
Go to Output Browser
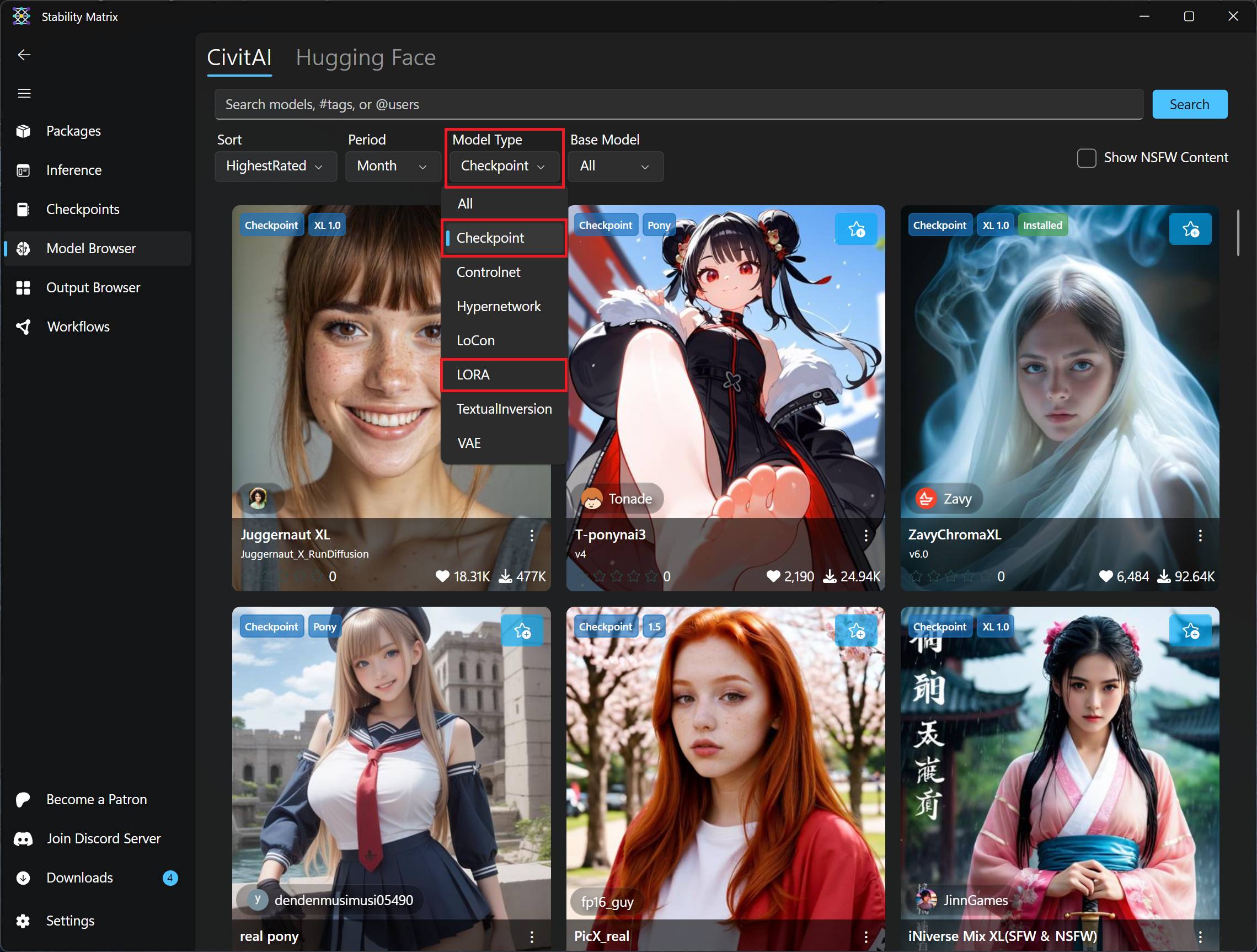coord(93,287)
